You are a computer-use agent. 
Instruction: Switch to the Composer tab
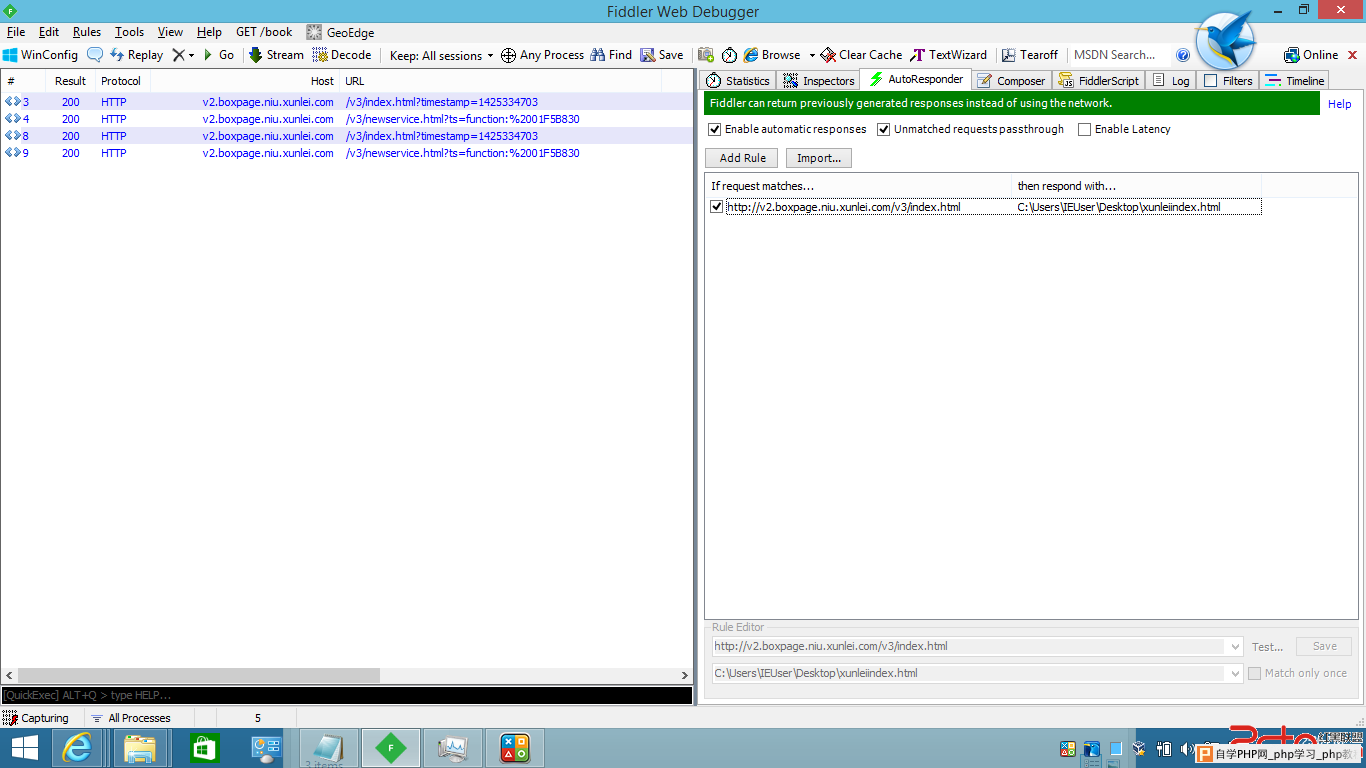[1011, 81]
